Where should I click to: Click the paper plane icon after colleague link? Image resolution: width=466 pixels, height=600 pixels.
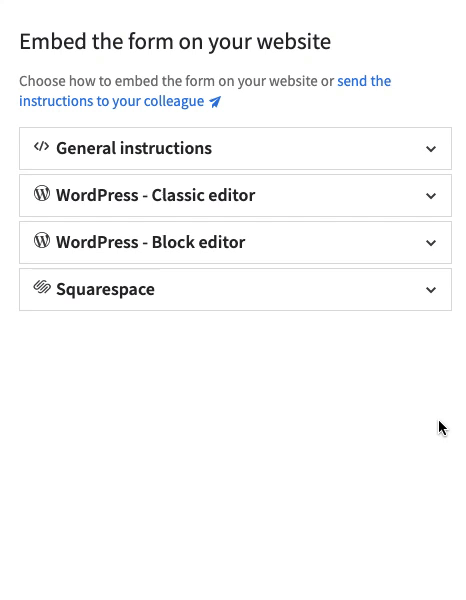coord(215,102)
